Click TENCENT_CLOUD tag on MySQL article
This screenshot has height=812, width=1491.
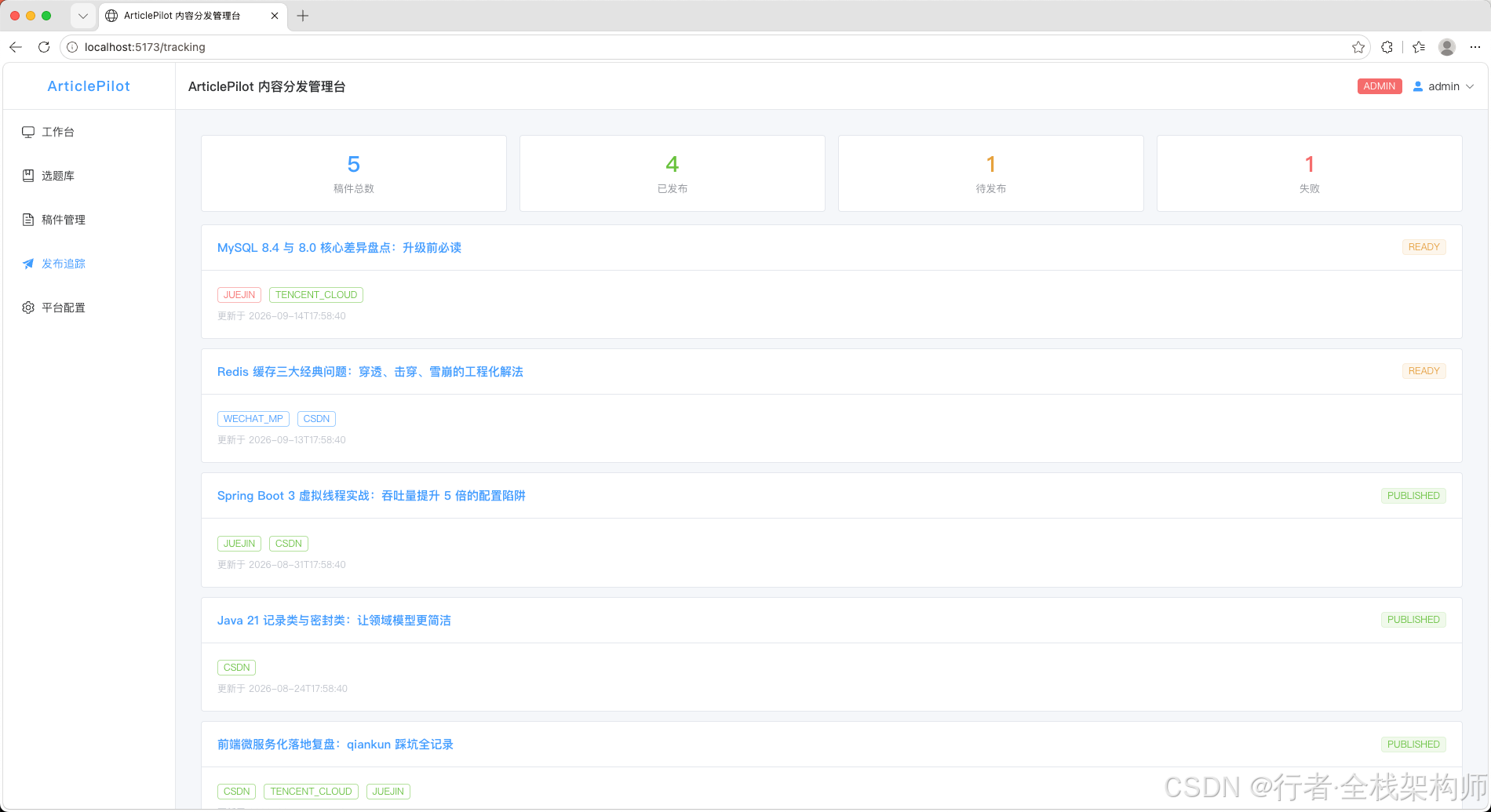(x=316, y=295)
